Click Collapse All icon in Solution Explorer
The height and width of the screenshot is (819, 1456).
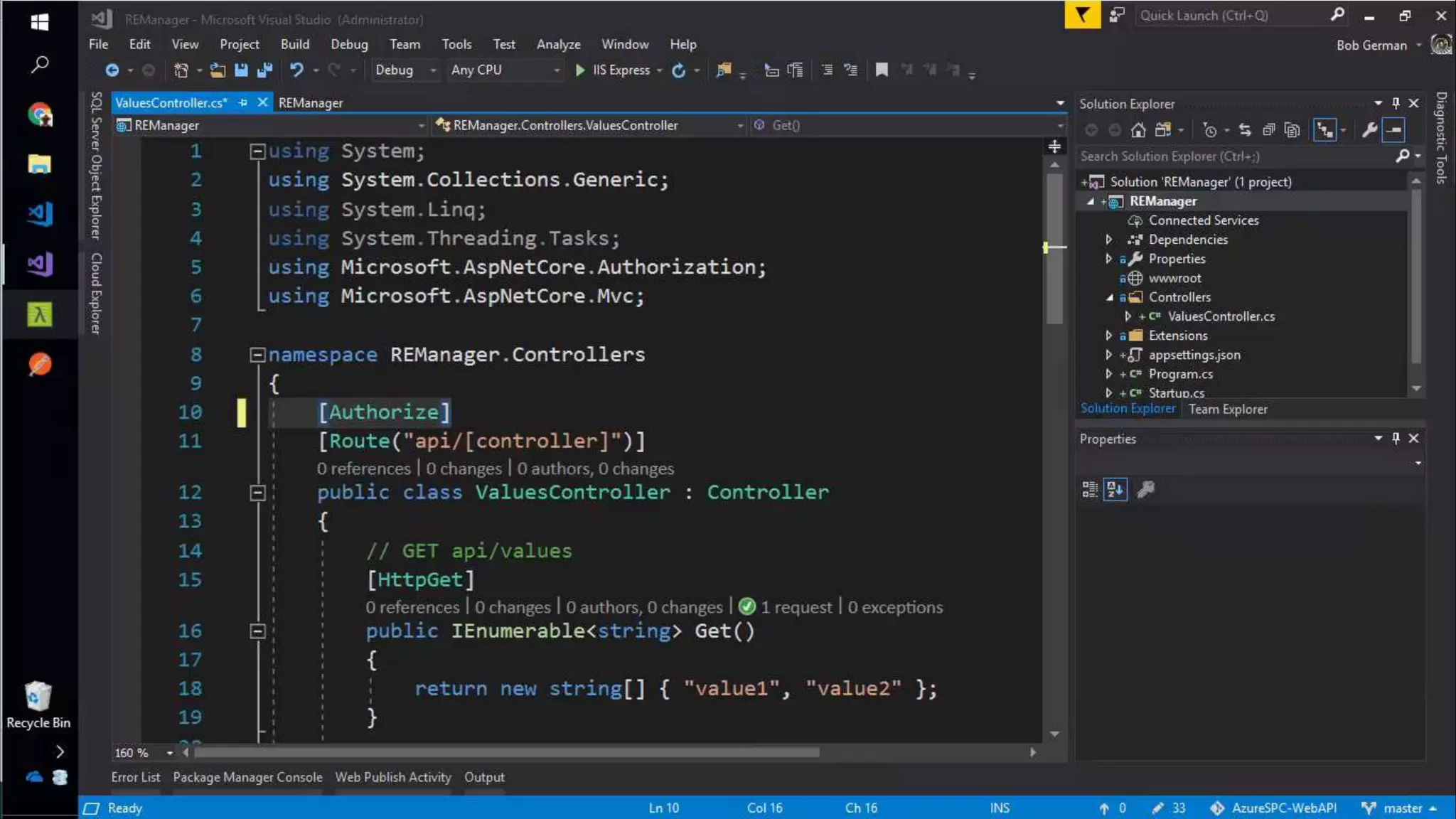click(1268, 130)
